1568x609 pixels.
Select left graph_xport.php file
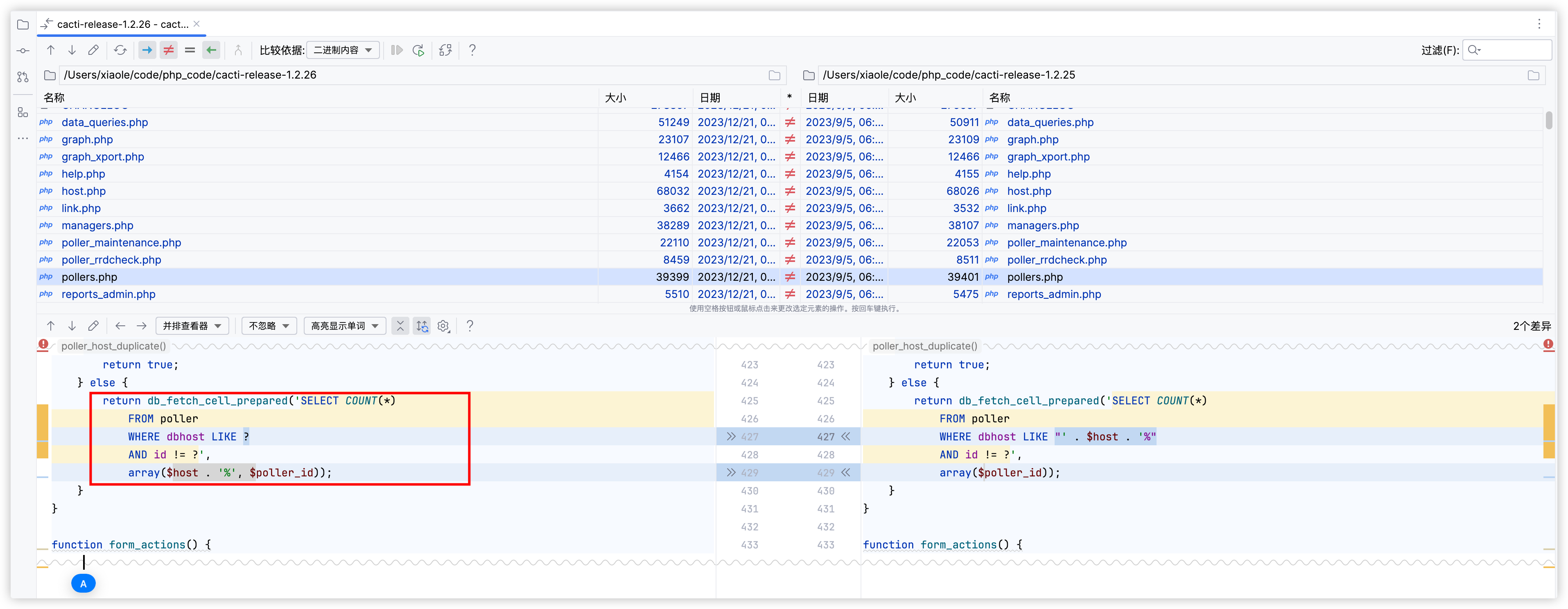click(102, 157)
